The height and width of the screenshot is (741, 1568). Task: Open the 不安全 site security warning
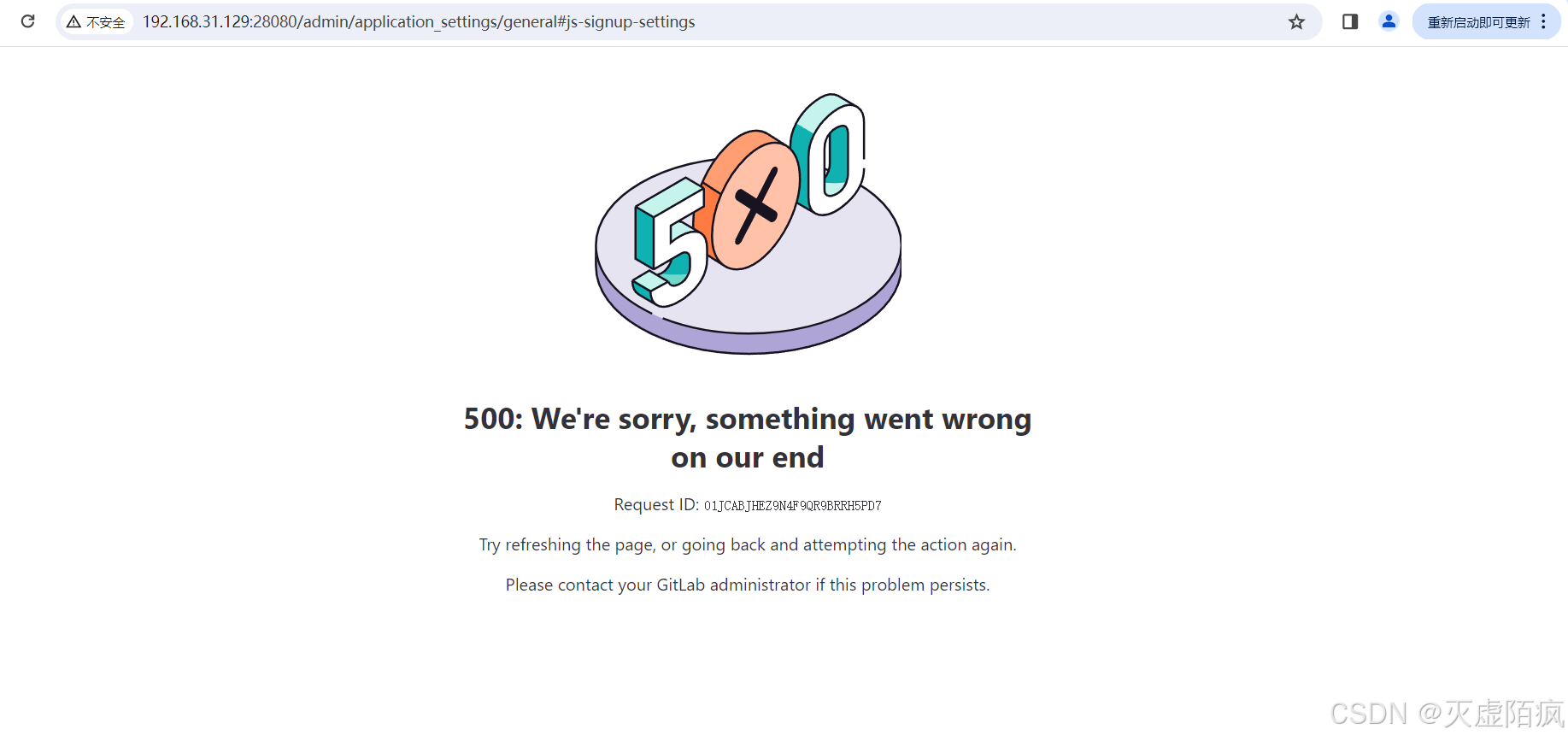coord(96,22)
